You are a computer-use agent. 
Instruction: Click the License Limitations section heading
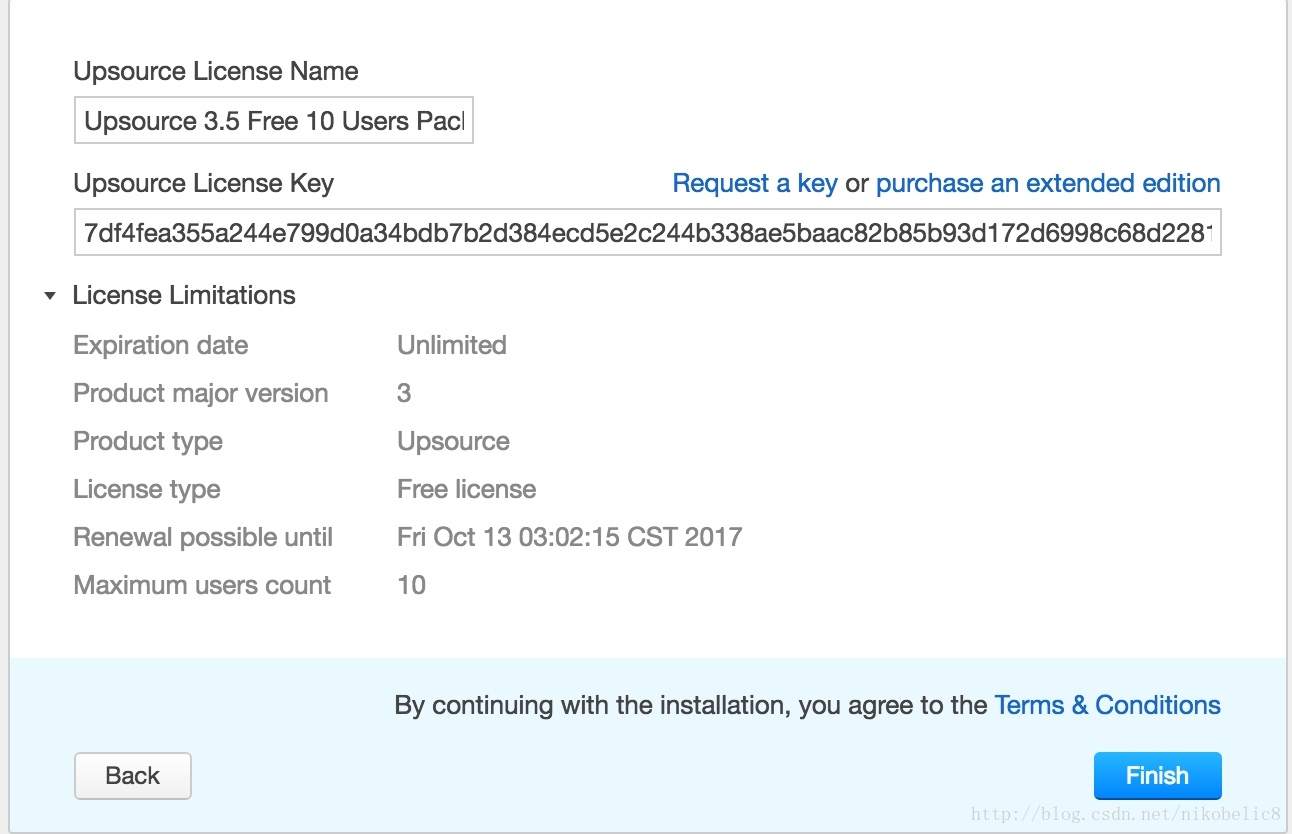(184, 295)
